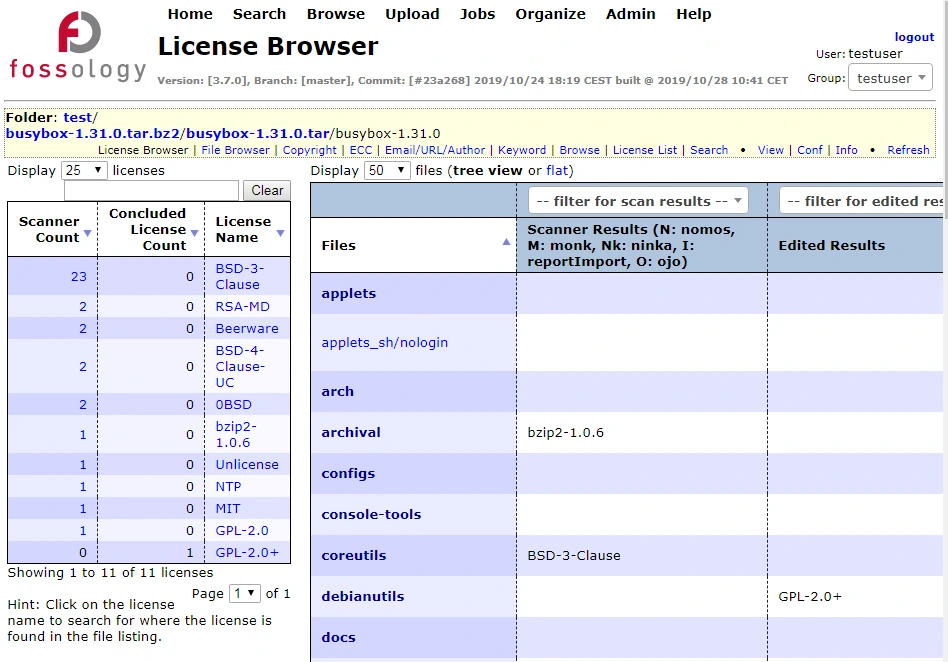The width and height of the screenshot is (948, 662).
Task: Open the archival folder
Action: point(351,432)
